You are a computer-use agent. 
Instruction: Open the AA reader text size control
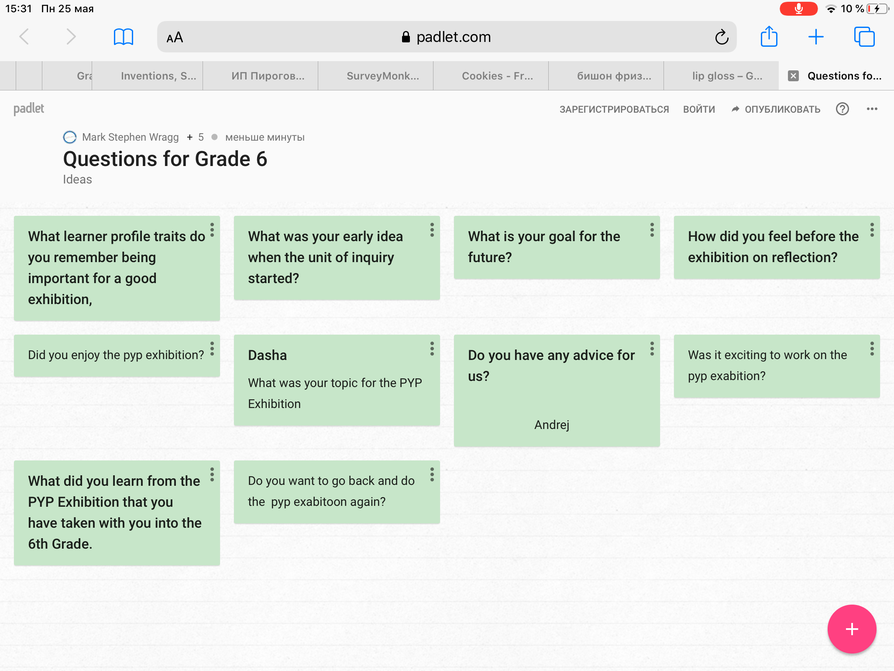point(175,38)
